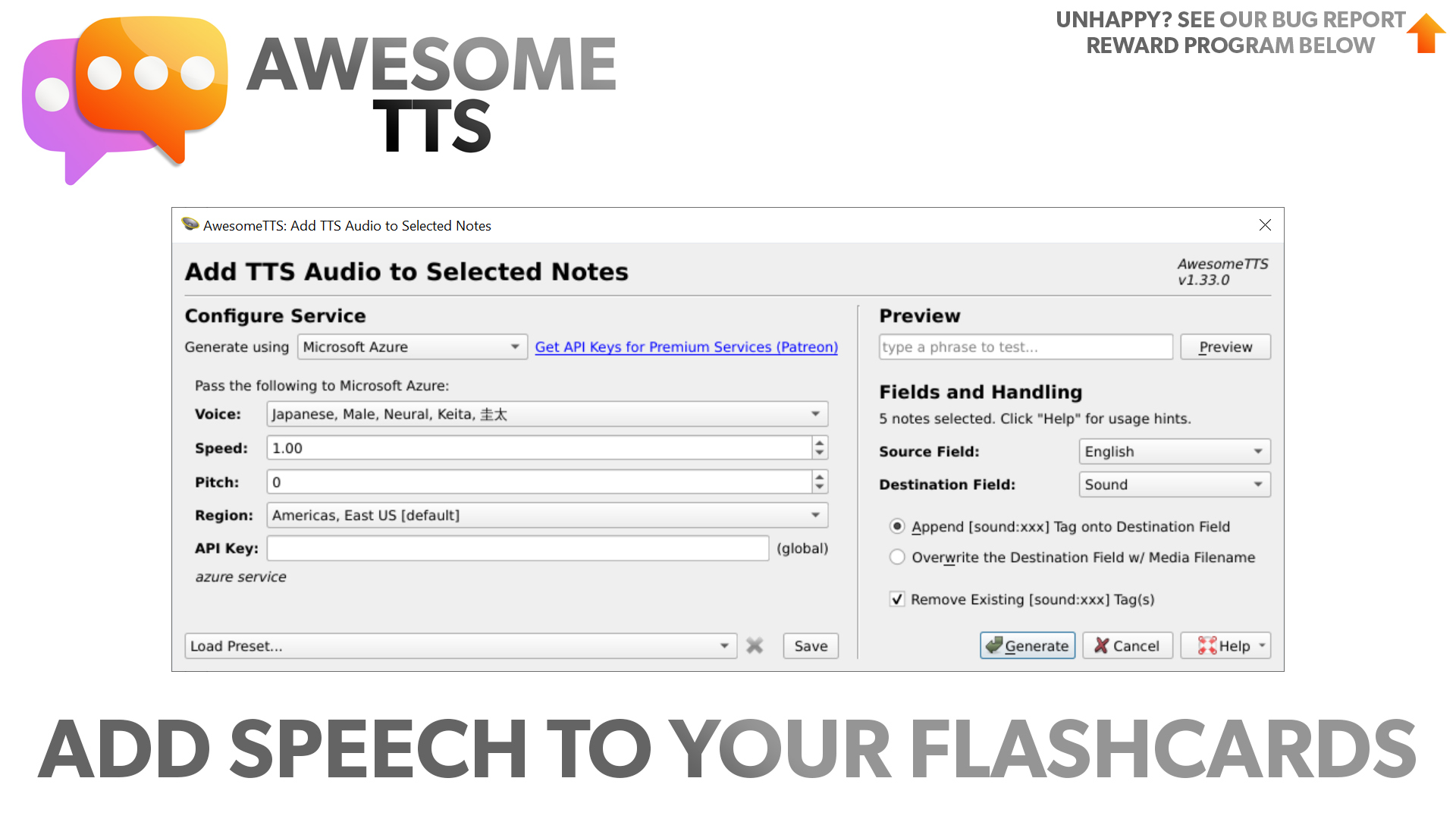The width and height of the screenshot is (1456, 819).
Task: Click the API Key input field
Action: click(519, 548)
